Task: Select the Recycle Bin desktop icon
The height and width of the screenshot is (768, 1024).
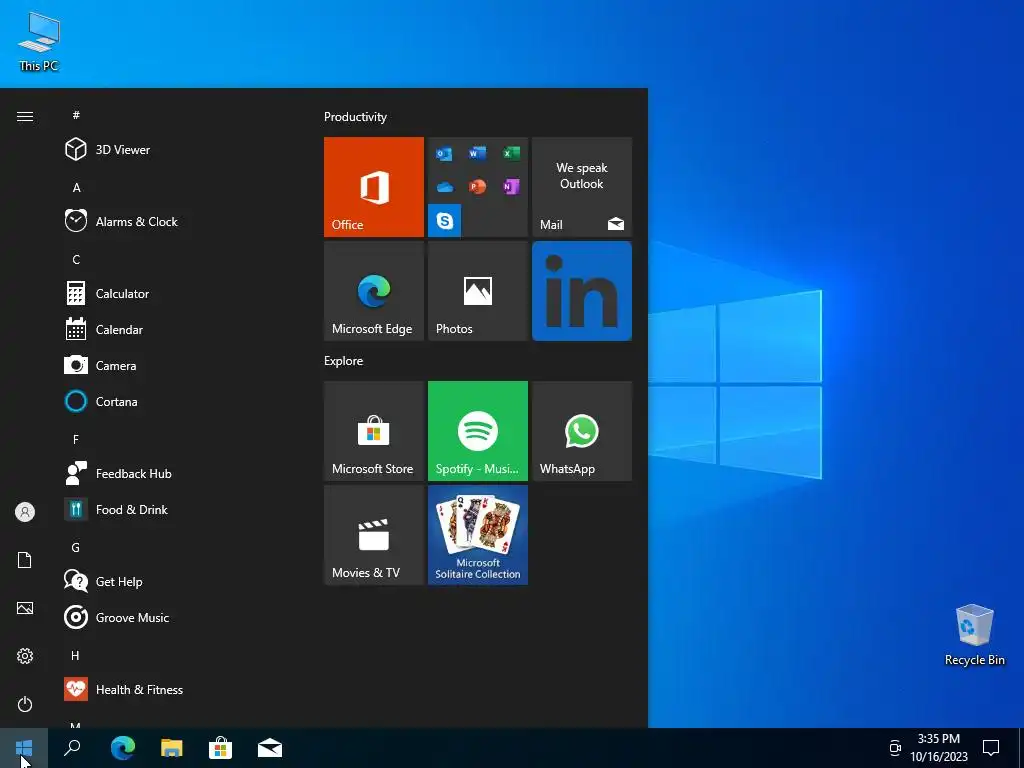Action: 974,635
